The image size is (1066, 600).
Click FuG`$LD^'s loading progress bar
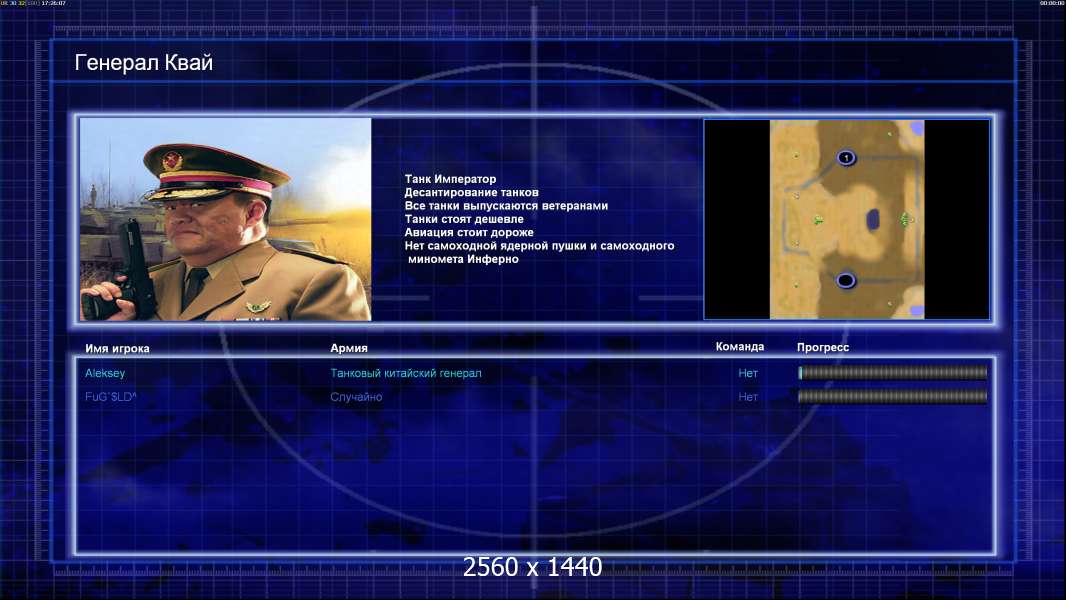coord(893,396)
